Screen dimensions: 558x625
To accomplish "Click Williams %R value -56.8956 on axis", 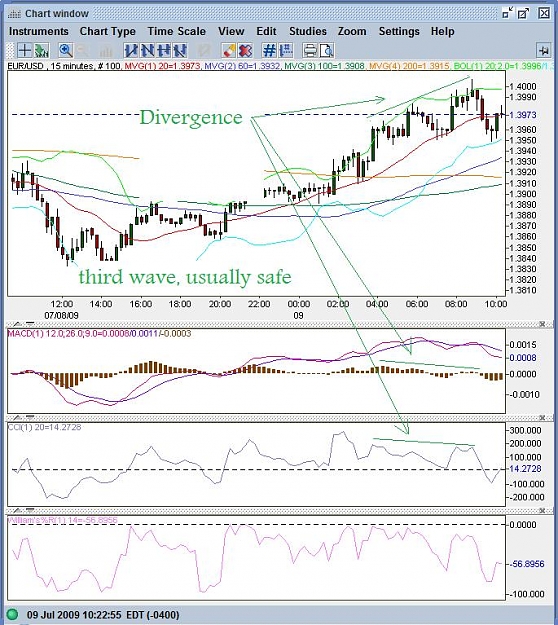I will click(x=527, y=564).
